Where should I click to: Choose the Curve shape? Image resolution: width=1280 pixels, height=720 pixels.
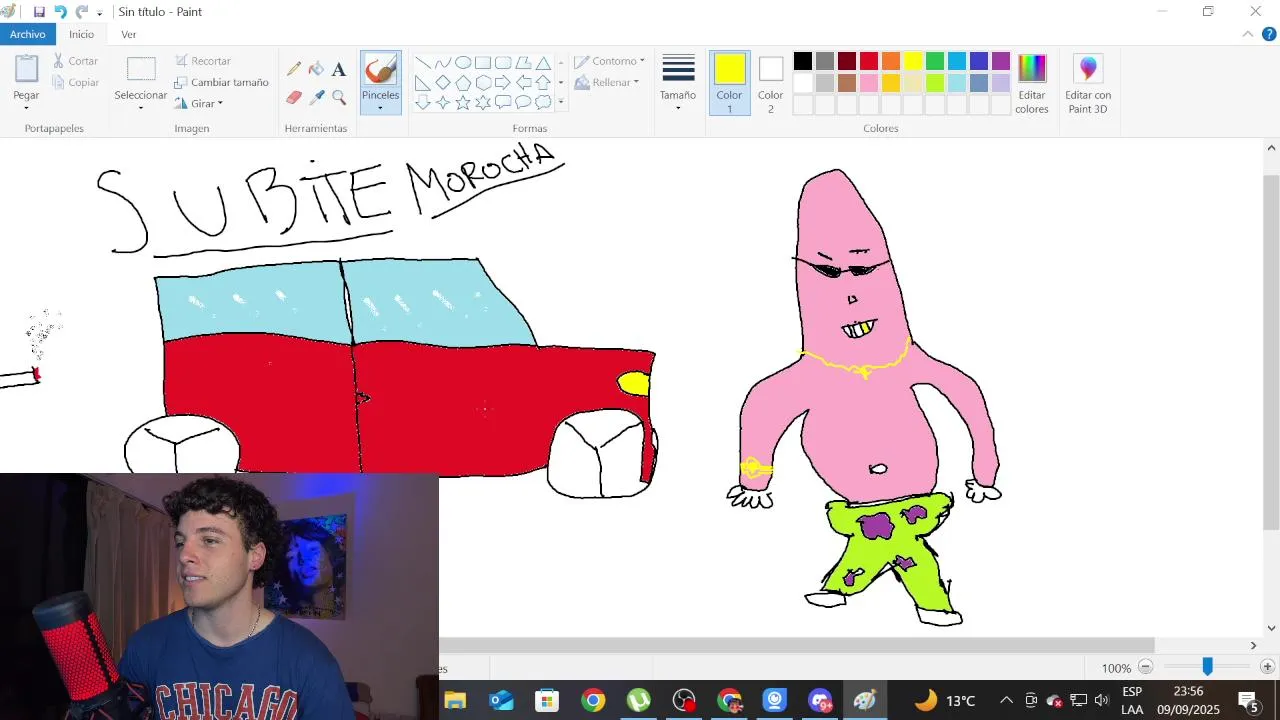pos(443,62)
